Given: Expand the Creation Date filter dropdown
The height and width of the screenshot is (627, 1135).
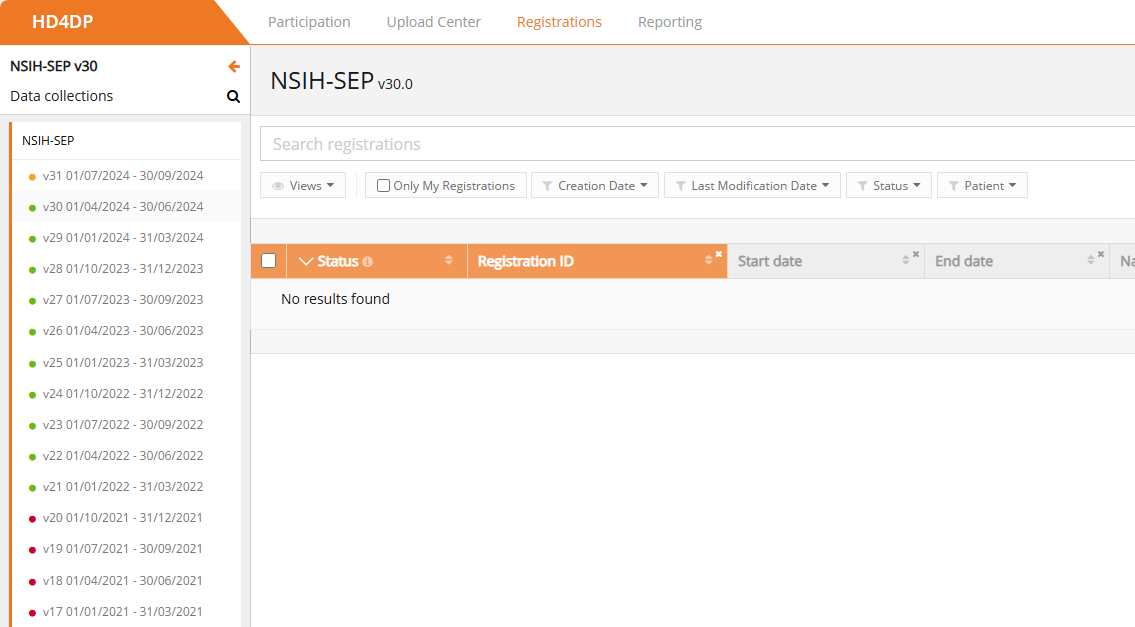Looking at the screenshot, I should 595,186.
